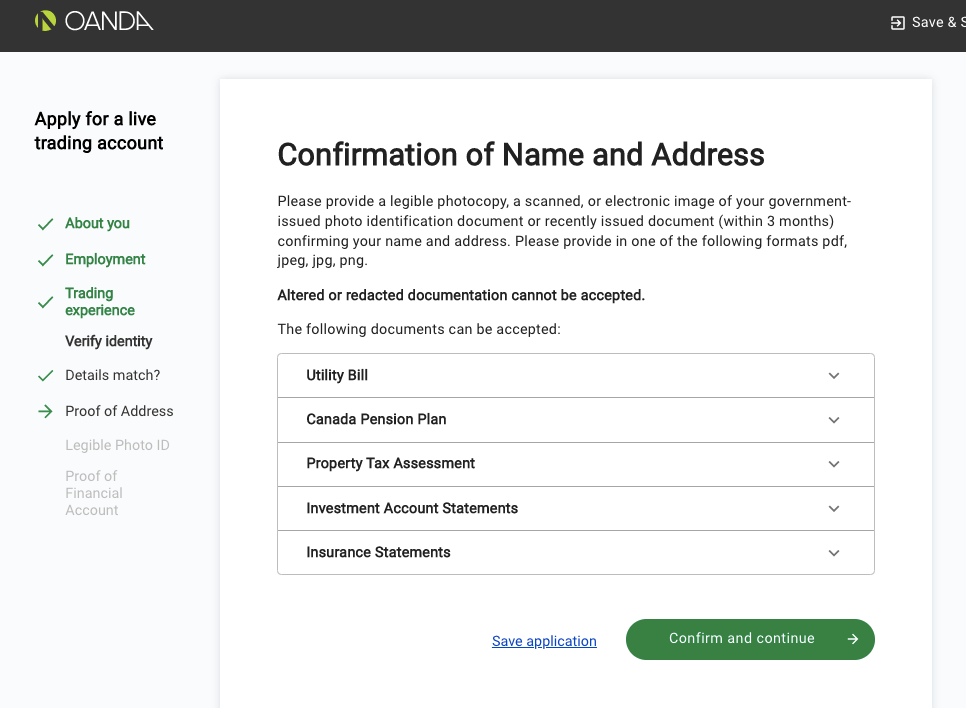The height and width of the screenshot is (708, 966).
Task: Click the OANDA logo
Action: [94, 22]
